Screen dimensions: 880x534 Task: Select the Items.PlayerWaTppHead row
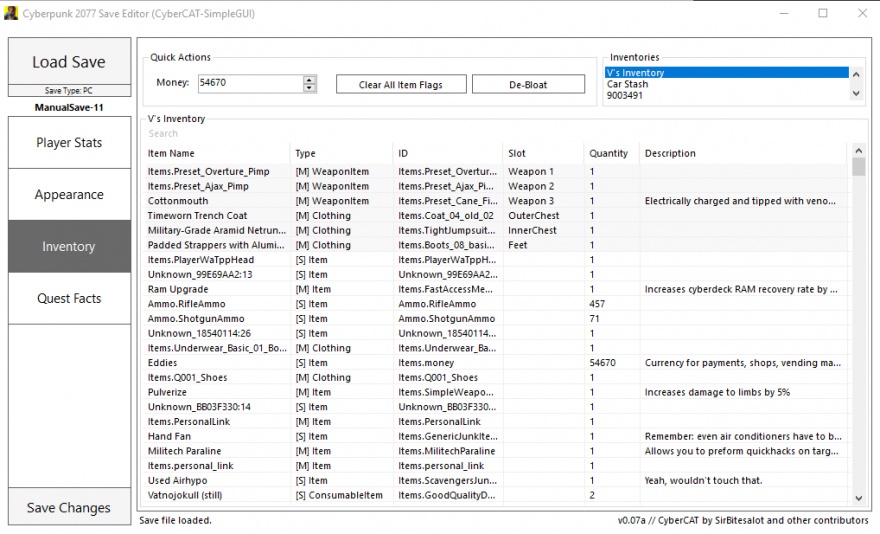pyautogui.click(x=497, y=259)
